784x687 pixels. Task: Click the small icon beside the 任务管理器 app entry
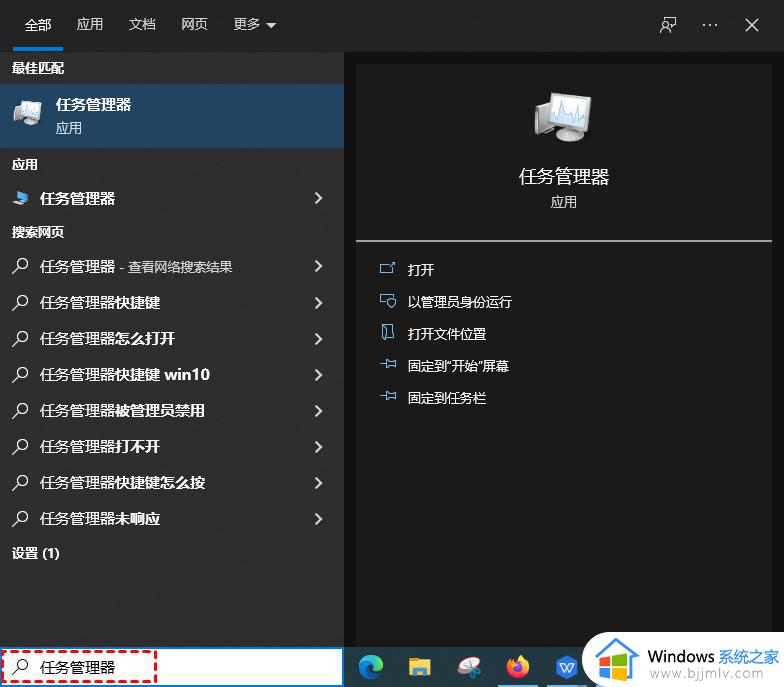20,198
